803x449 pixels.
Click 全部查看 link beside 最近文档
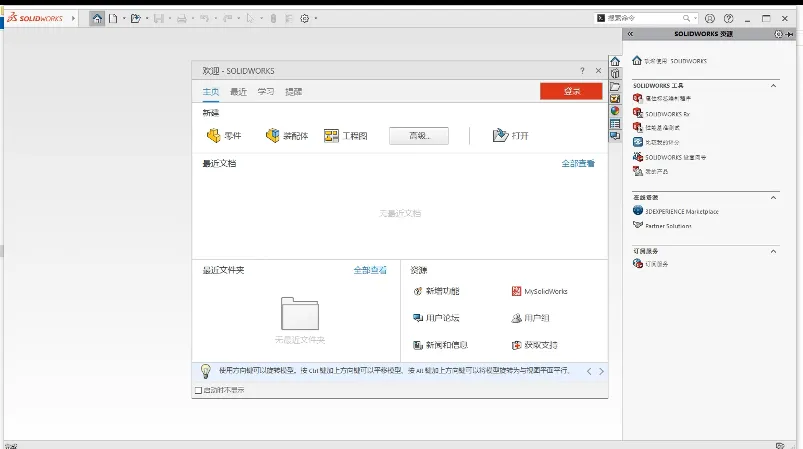(x=578, y=163)
